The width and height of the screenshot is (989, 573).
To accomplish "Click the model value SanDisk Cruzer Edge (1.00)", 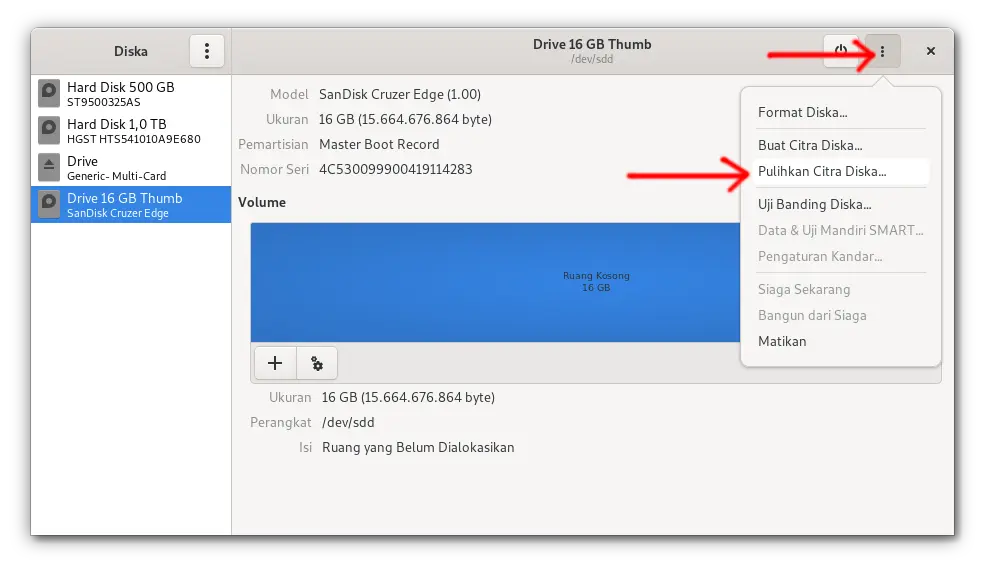I will coord(400,95).
